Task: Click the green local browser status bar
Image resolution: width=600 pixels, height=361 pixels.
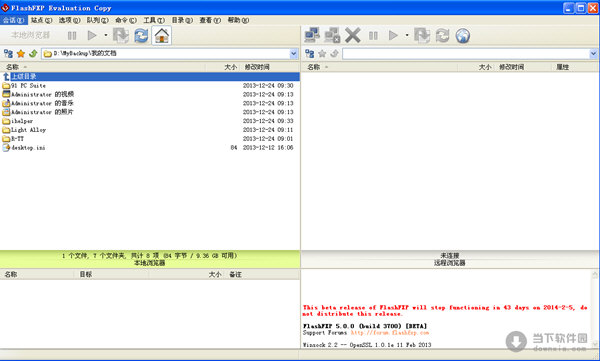Action: (x=150, y=259)
